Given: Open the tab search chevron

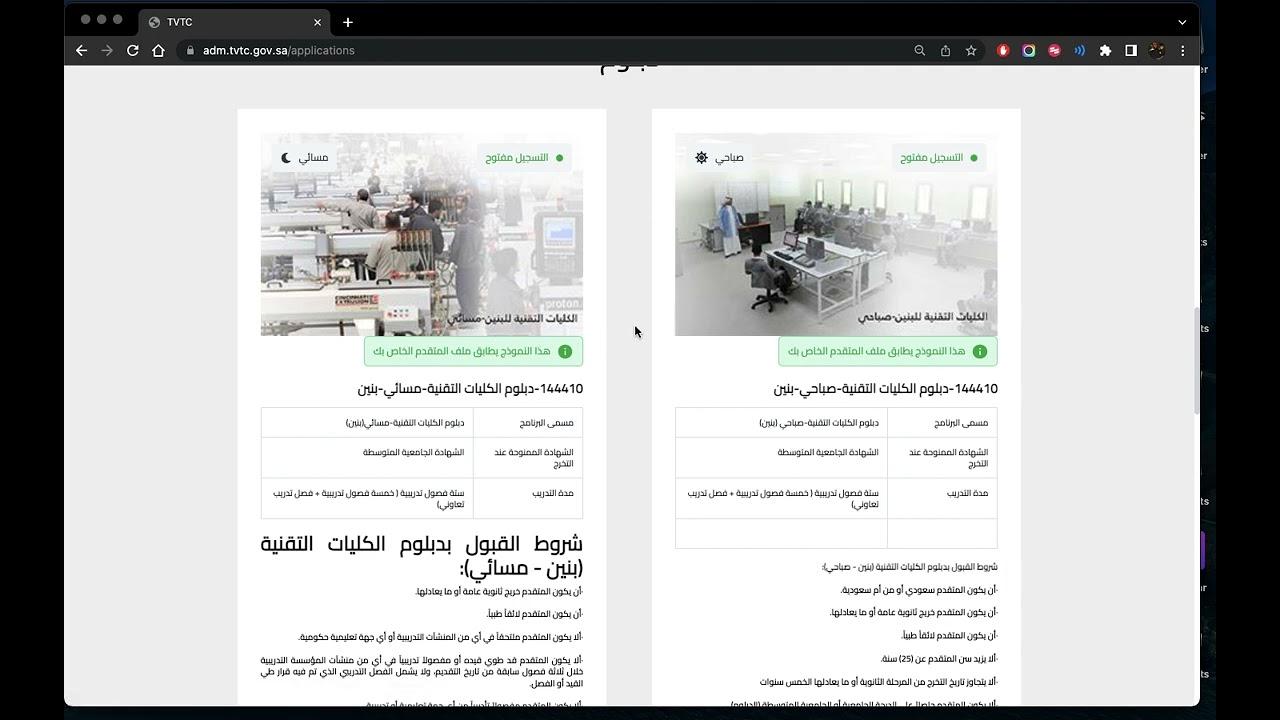Looking at the screenshot, I should (x=1182, y=22).
